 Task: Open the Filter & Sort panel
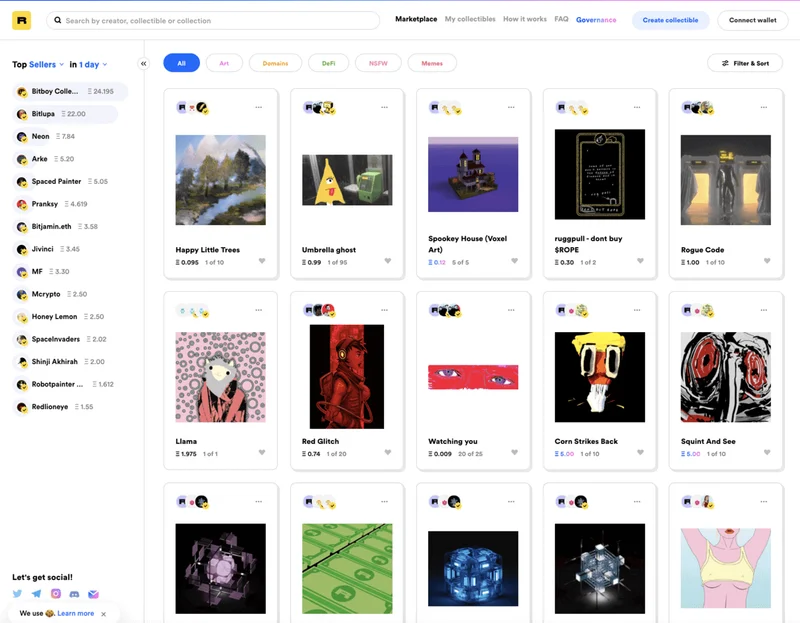[x=747, y=62]
